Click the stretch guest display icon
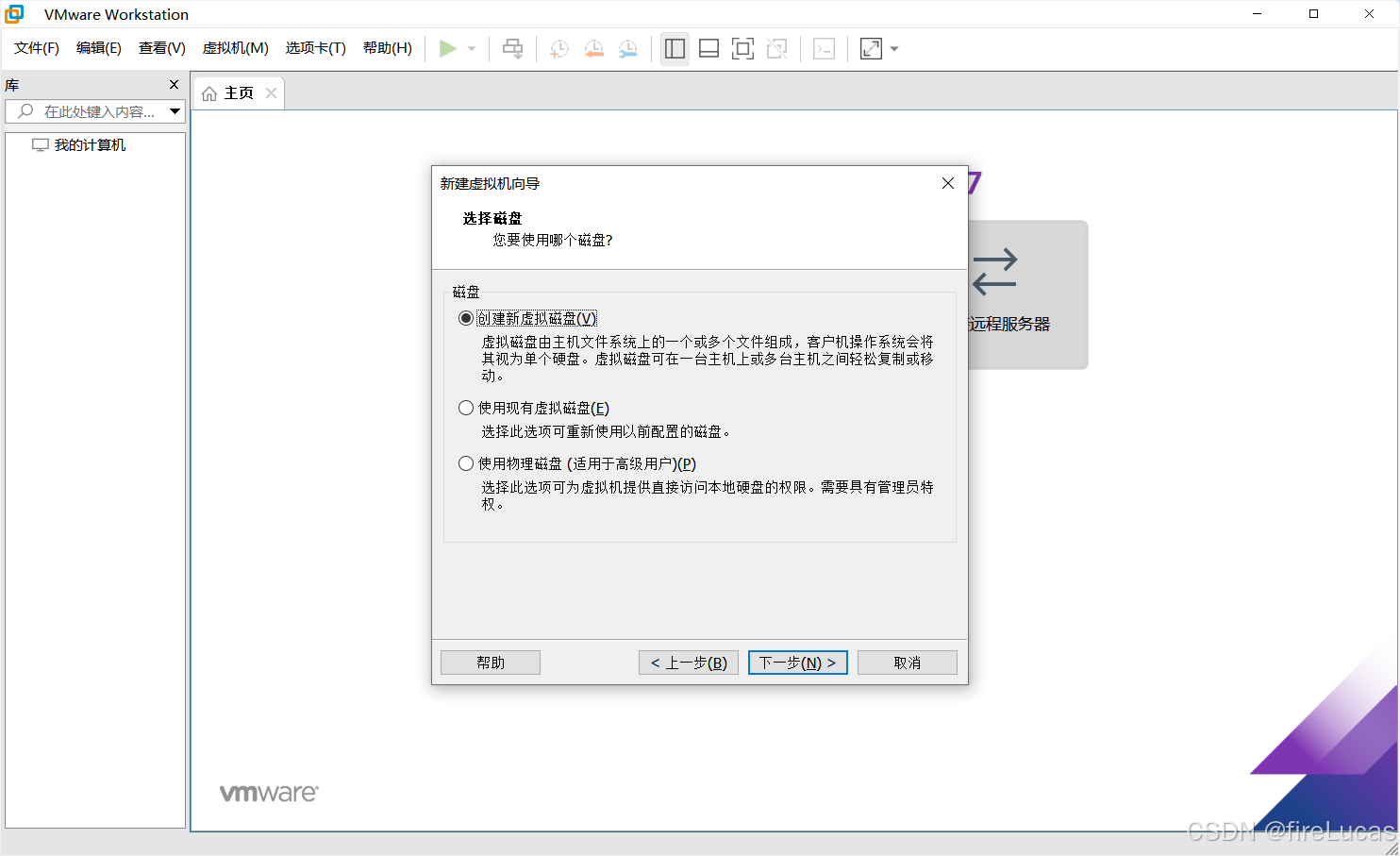 point(871,49)
